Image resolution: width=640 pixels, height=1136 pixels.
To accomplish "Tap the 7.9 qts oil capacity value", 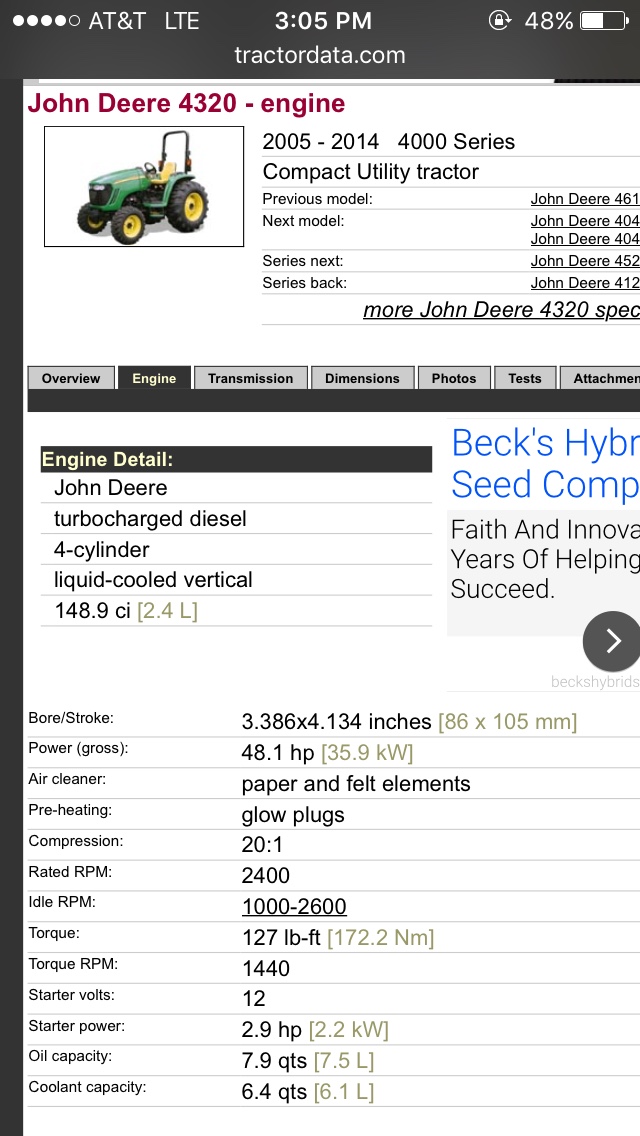I will pyautogui.click(x=307, y=1061).
